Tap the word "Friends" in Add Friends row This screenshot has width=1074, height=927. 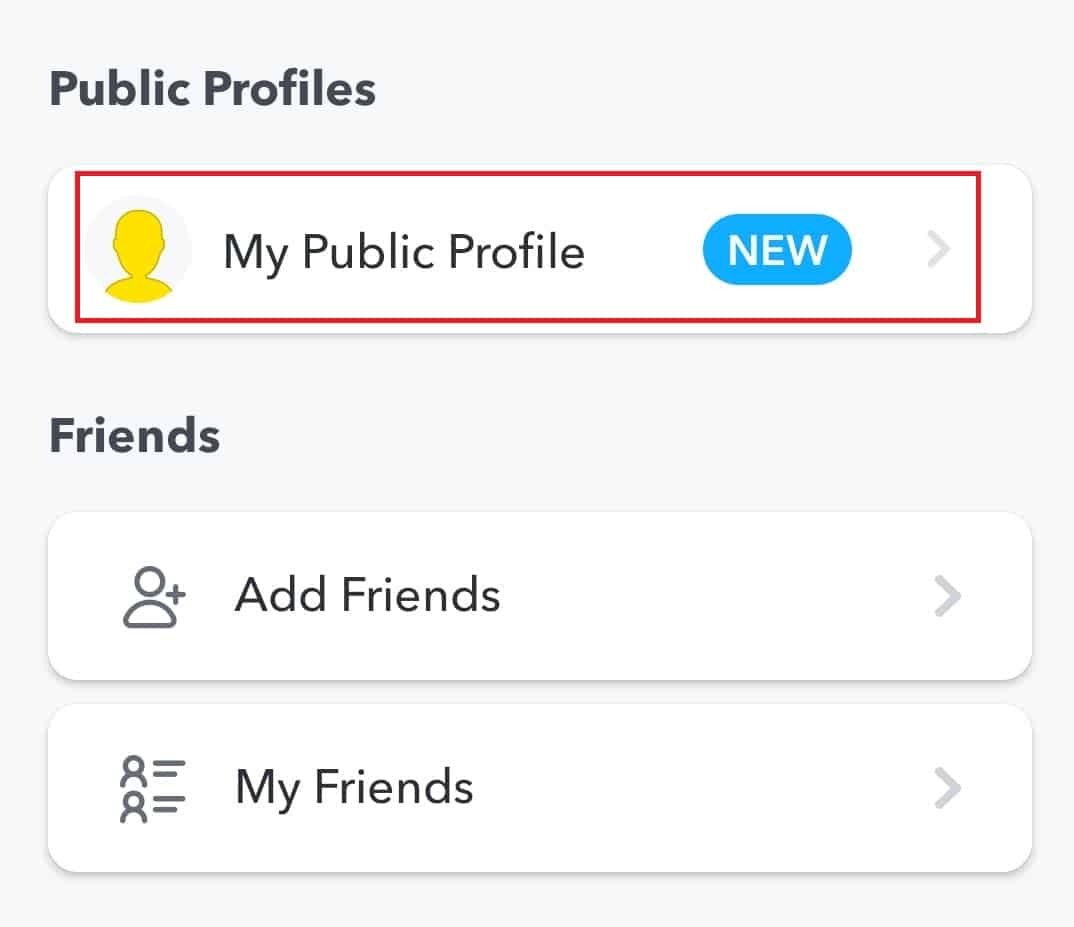click(x=420, y=596)
